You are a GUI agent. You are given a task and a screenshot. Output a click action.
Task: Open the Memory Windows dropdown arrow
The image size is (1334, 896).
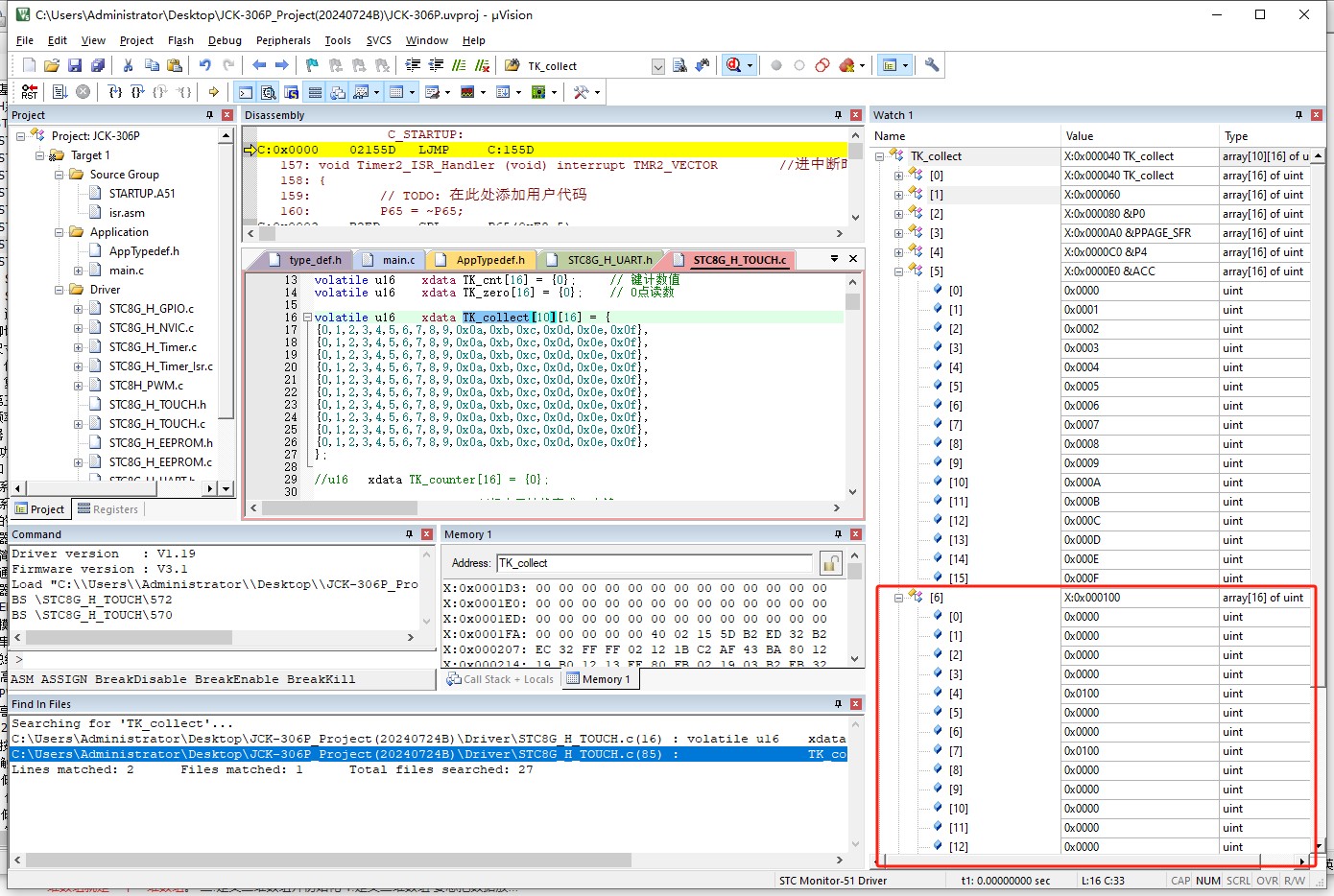tap(413, 92)
